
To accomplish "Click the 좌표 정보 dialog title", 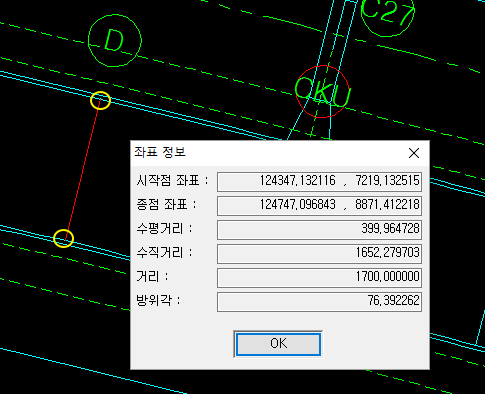I will (160, 152).
